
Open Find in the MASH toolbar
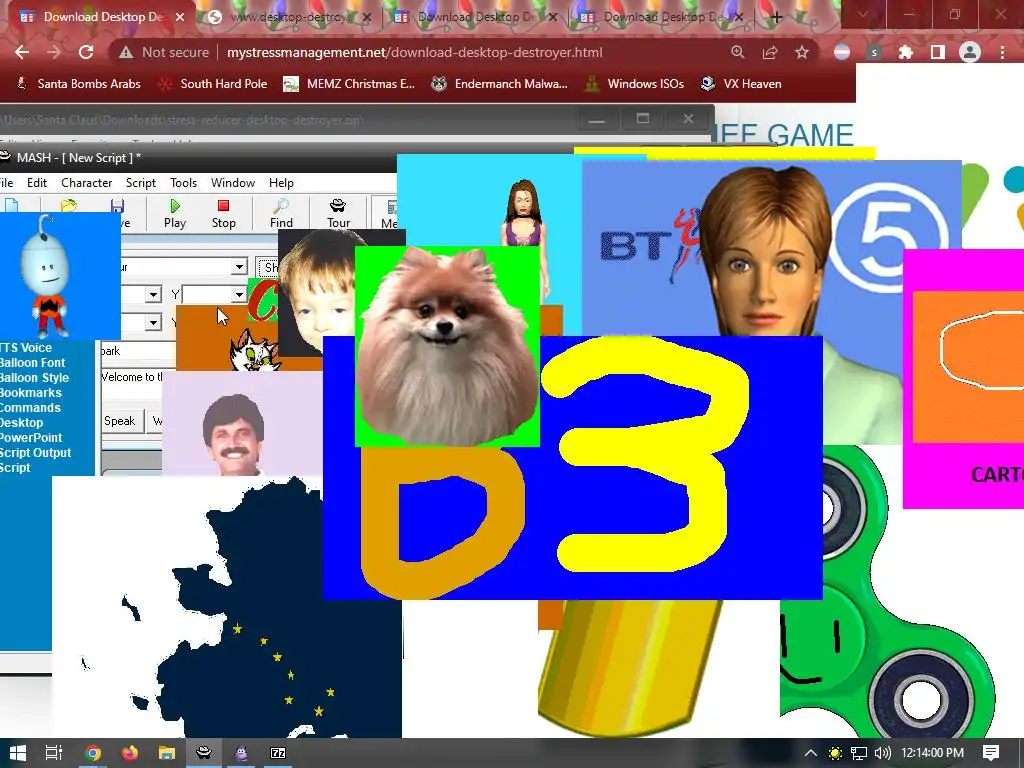[281, 214]
